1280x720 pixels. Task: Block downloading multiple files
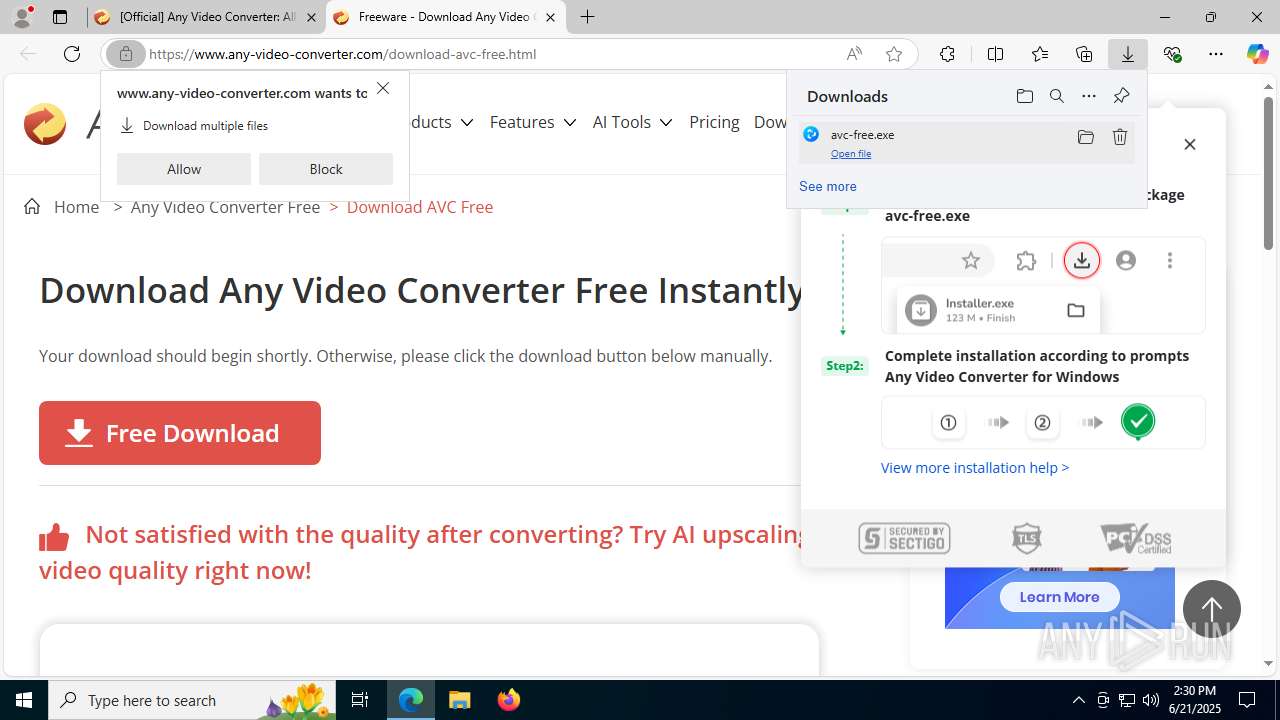click(326, 169)
